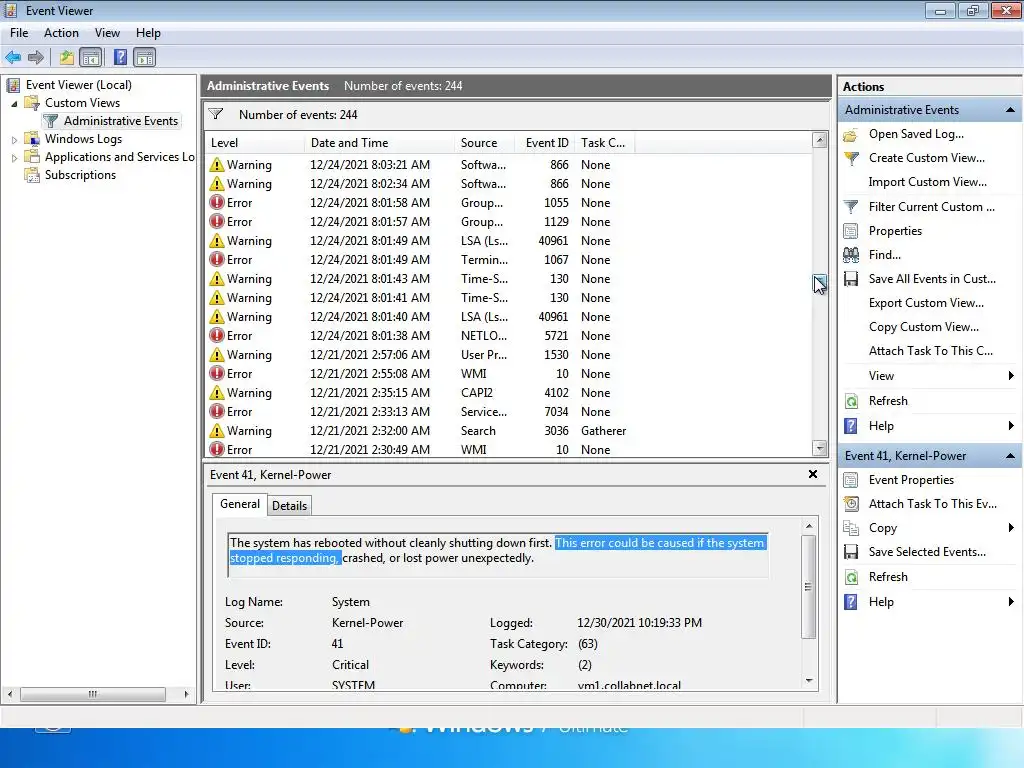Click the preview pane scroll down arrow
1024x768 pixels.
point(809,680)
